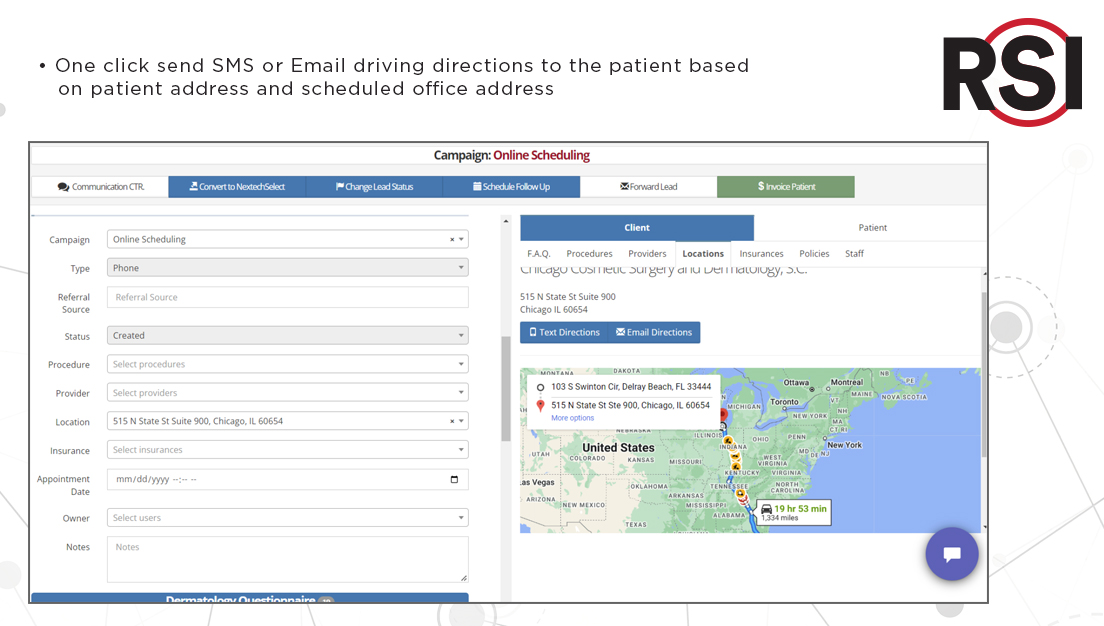Click Change Lead Status button
This screenshot has width=1104, height=626.
[374, 187]
